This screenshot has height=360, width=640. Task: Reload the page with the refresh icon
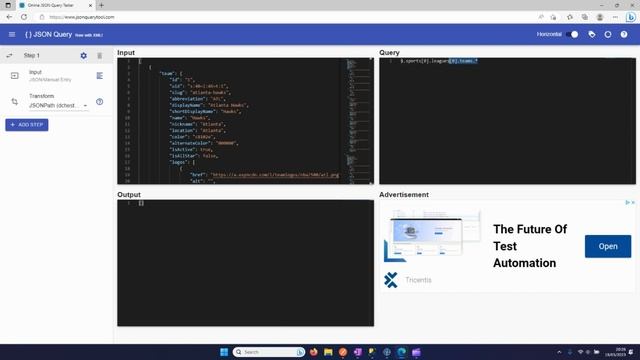[x=24, y=17]
